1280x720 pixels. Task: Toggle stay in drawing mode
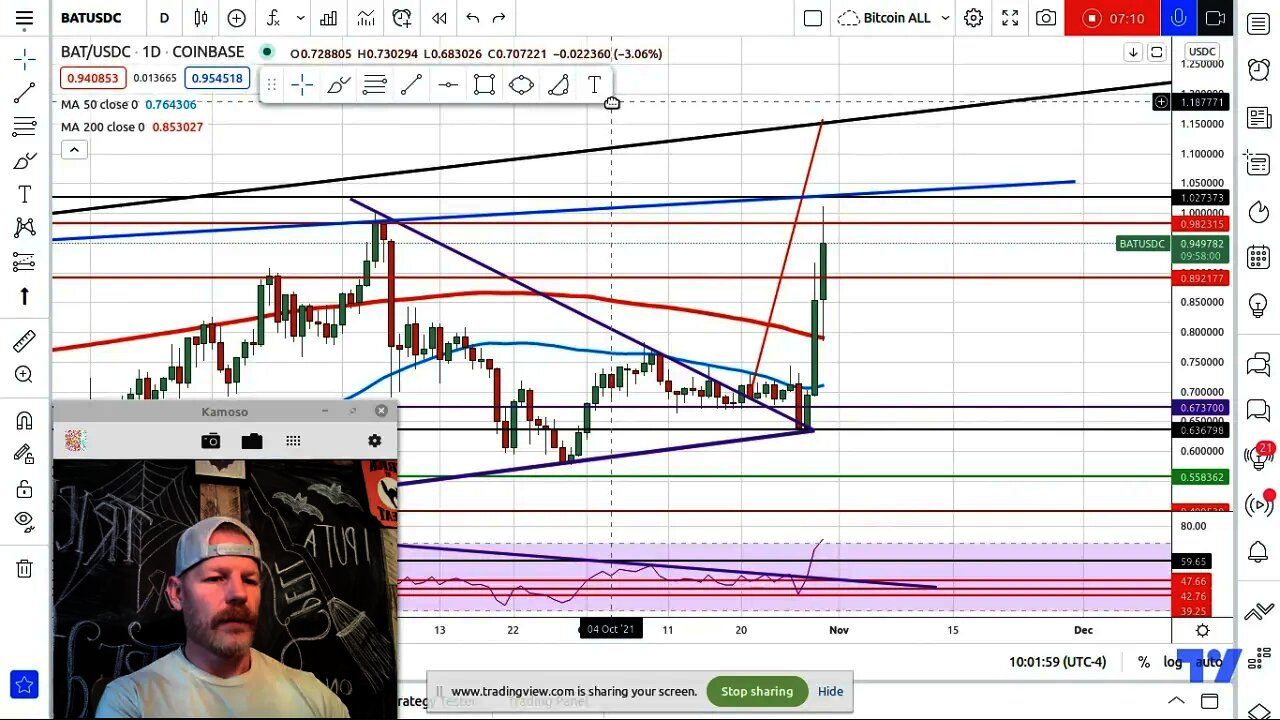[25, 454]
